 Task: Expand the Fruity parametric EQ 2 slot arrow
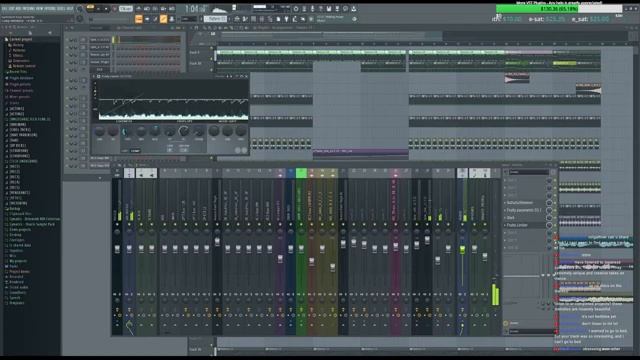pyautogui.click(x=505, y=210)
